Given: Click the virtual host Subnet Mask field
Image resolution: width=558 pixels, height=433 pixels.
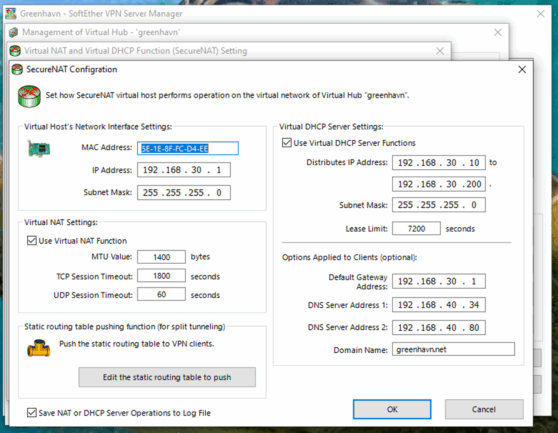Looking at the screenshot, I should (x=184, y=192).
